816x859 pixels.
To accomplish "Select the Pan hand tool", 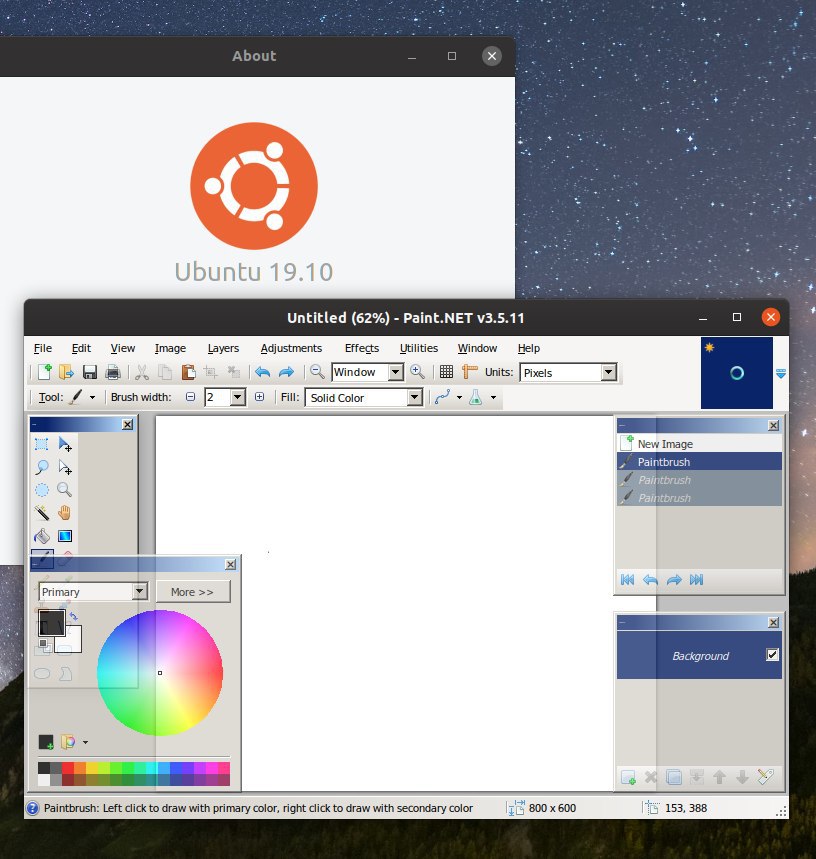I will pos(65,513).
